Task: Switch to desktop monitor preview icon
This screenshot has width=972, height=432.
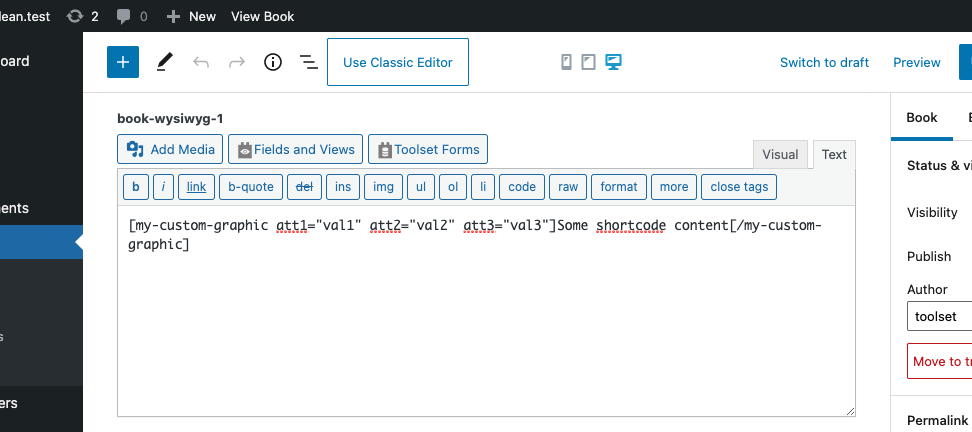Action: coord(613,62)
